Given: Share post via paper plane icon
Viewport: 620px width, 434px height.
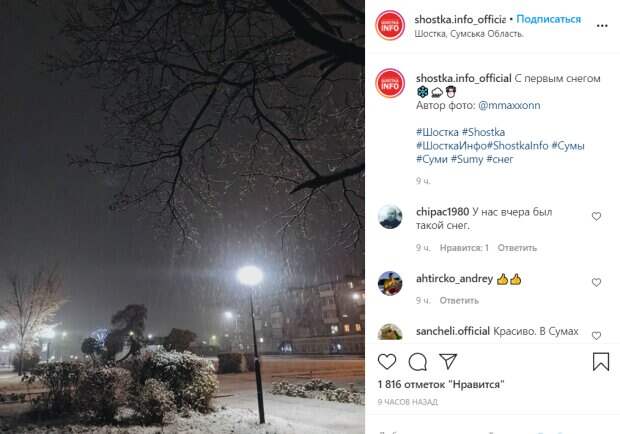Looking at the screenshot, I should point(448,361).
